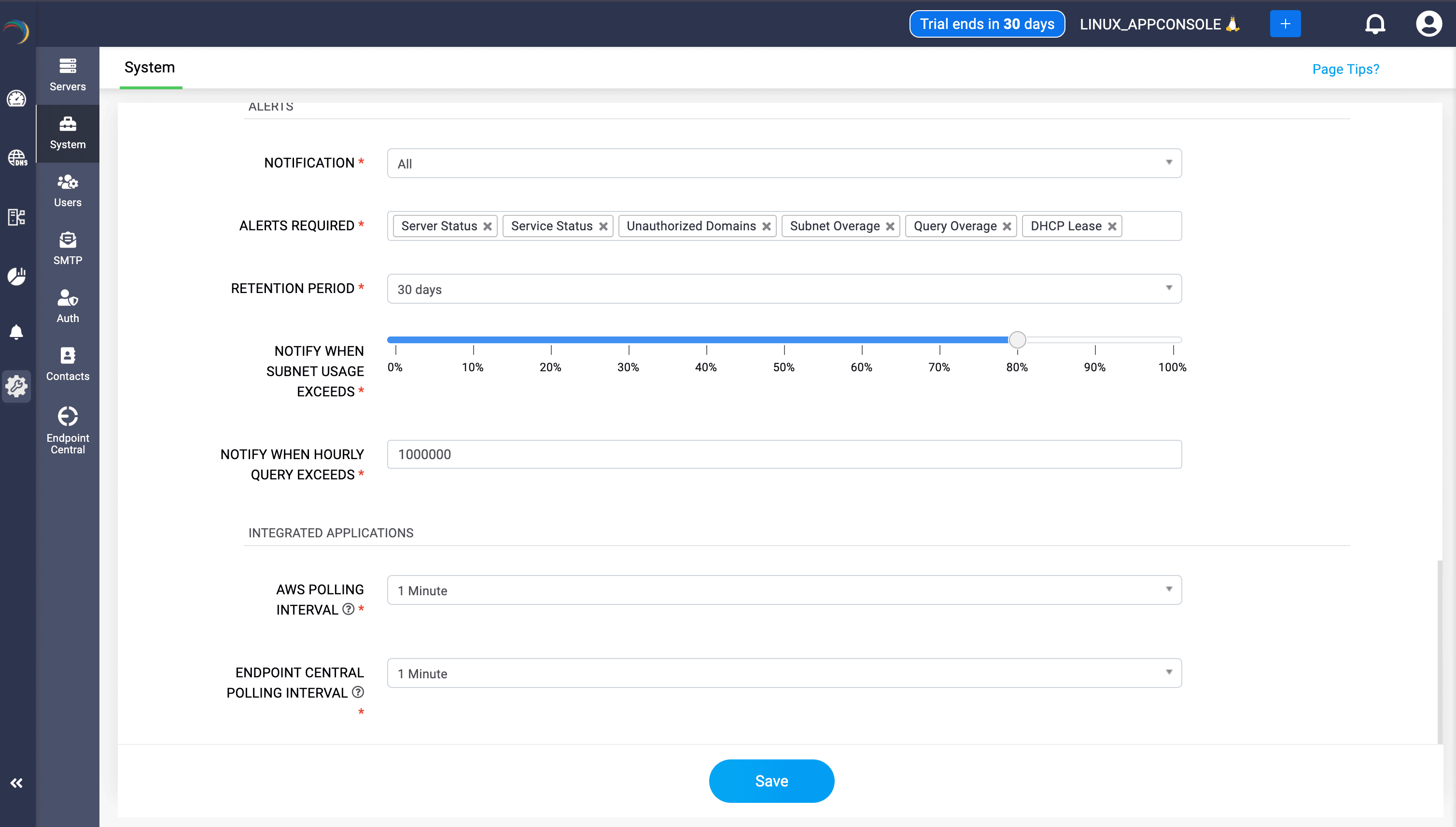This screenshot has width=1456, height=827.
Task: Collapse sidebar with double-chevron icon
Action: point(16,783)
